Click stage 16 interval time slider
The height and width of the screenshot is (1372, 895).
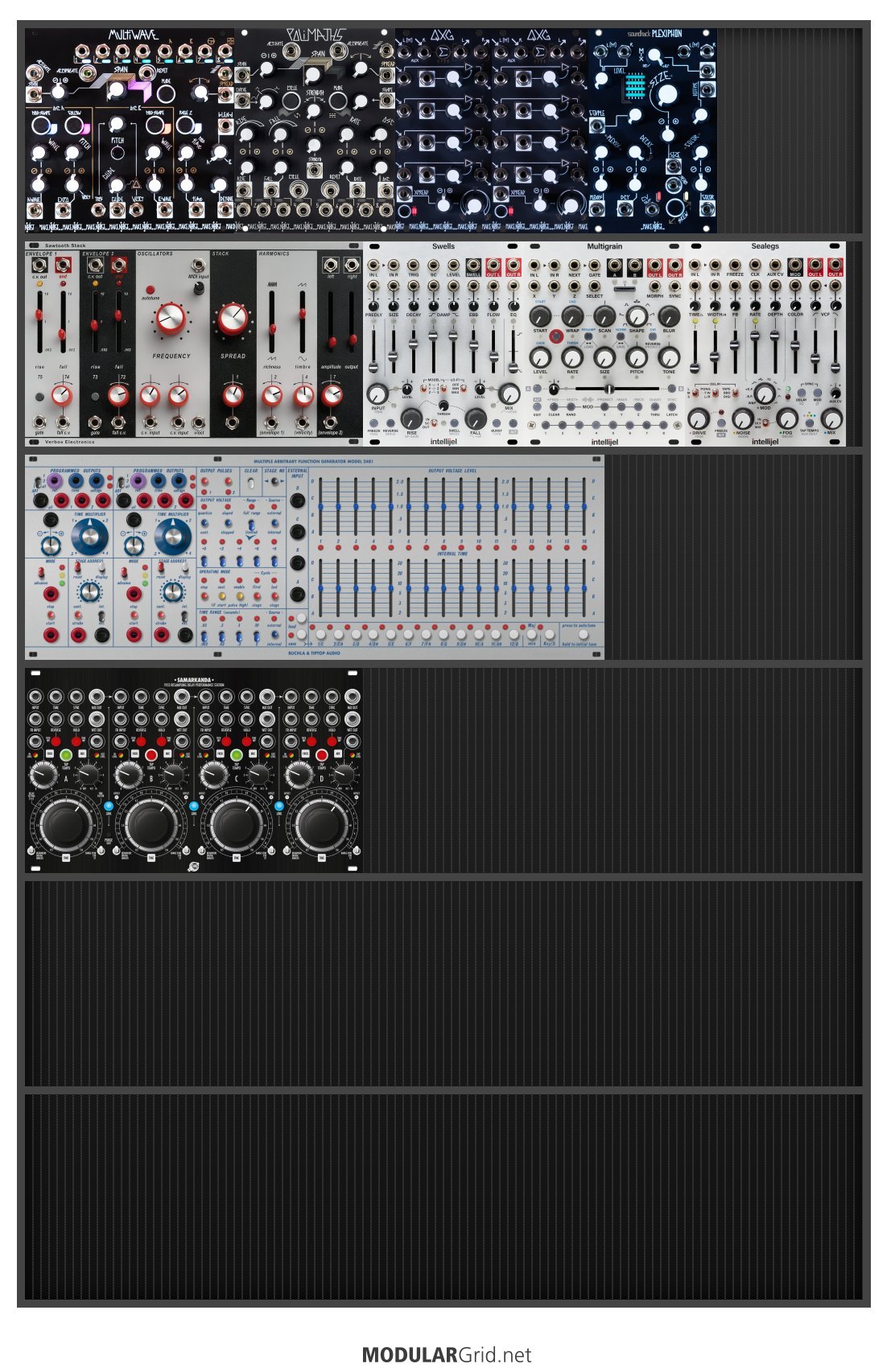click(x=584, y=589)
